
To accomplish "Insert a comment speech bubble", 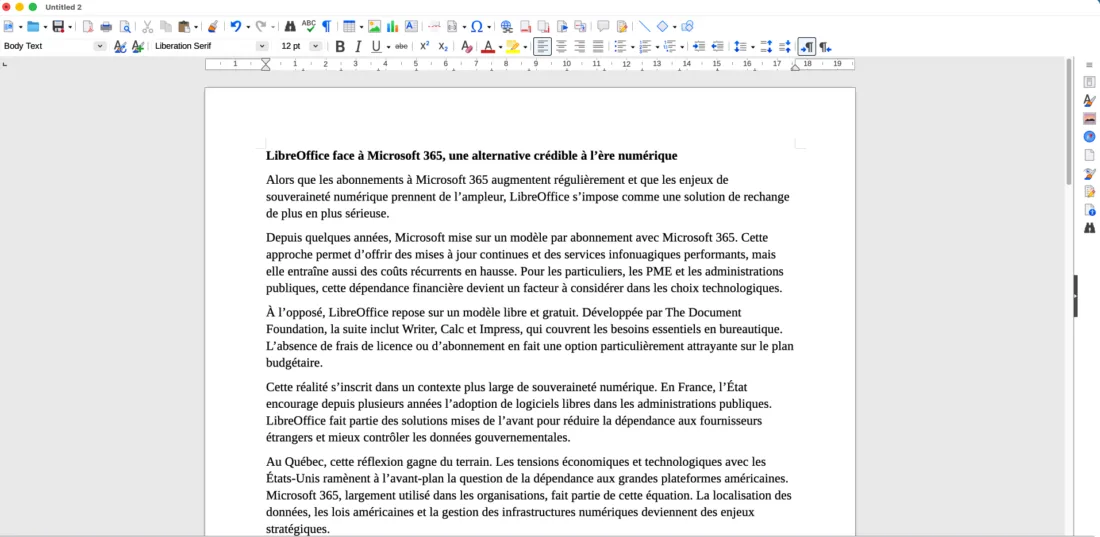I will (x=603, y=27).
